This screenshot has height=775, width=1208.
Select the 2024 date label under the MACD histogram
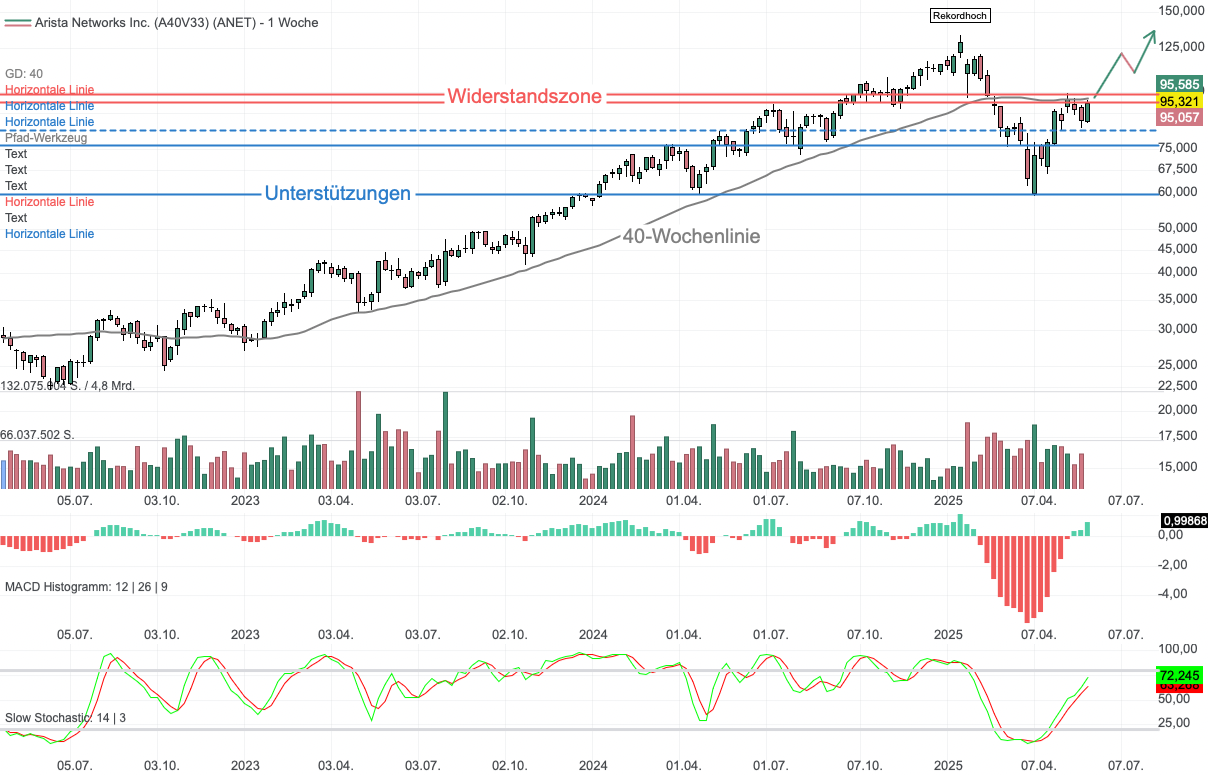[593, 635]
